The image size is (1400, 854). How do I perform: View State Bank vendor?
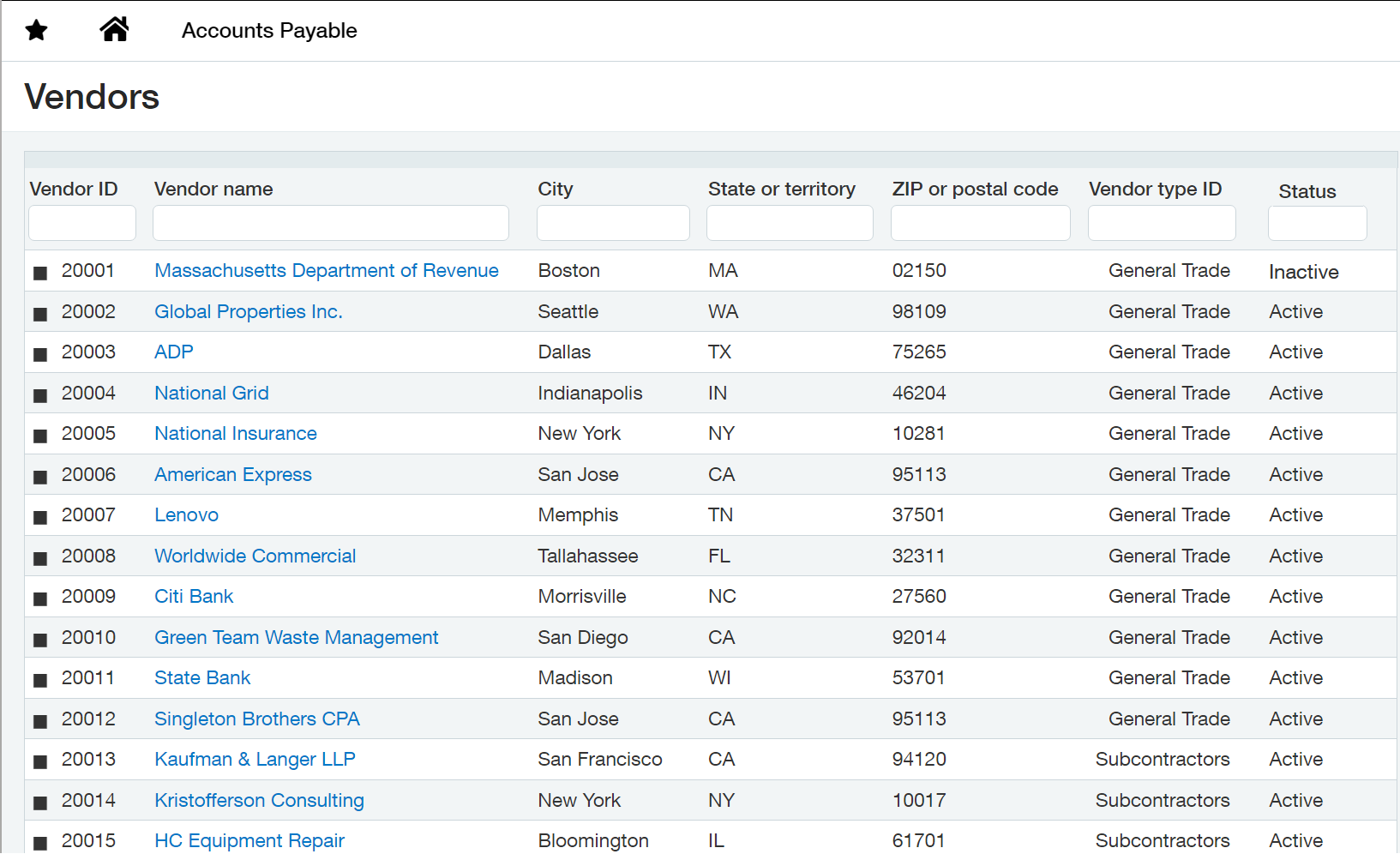pyautogui.click(x=202, y=677)
